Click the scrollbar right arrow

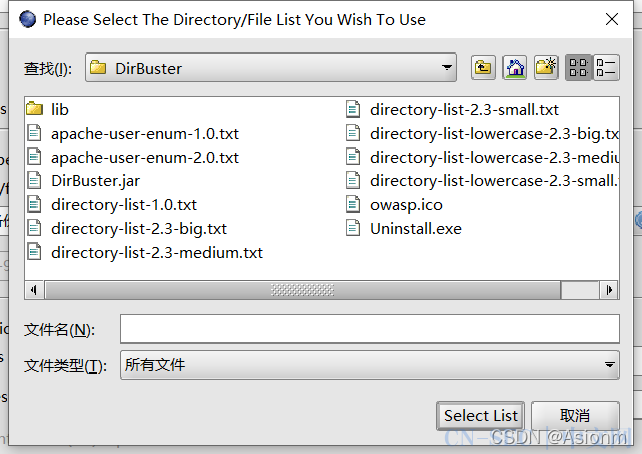pos(610,290)
